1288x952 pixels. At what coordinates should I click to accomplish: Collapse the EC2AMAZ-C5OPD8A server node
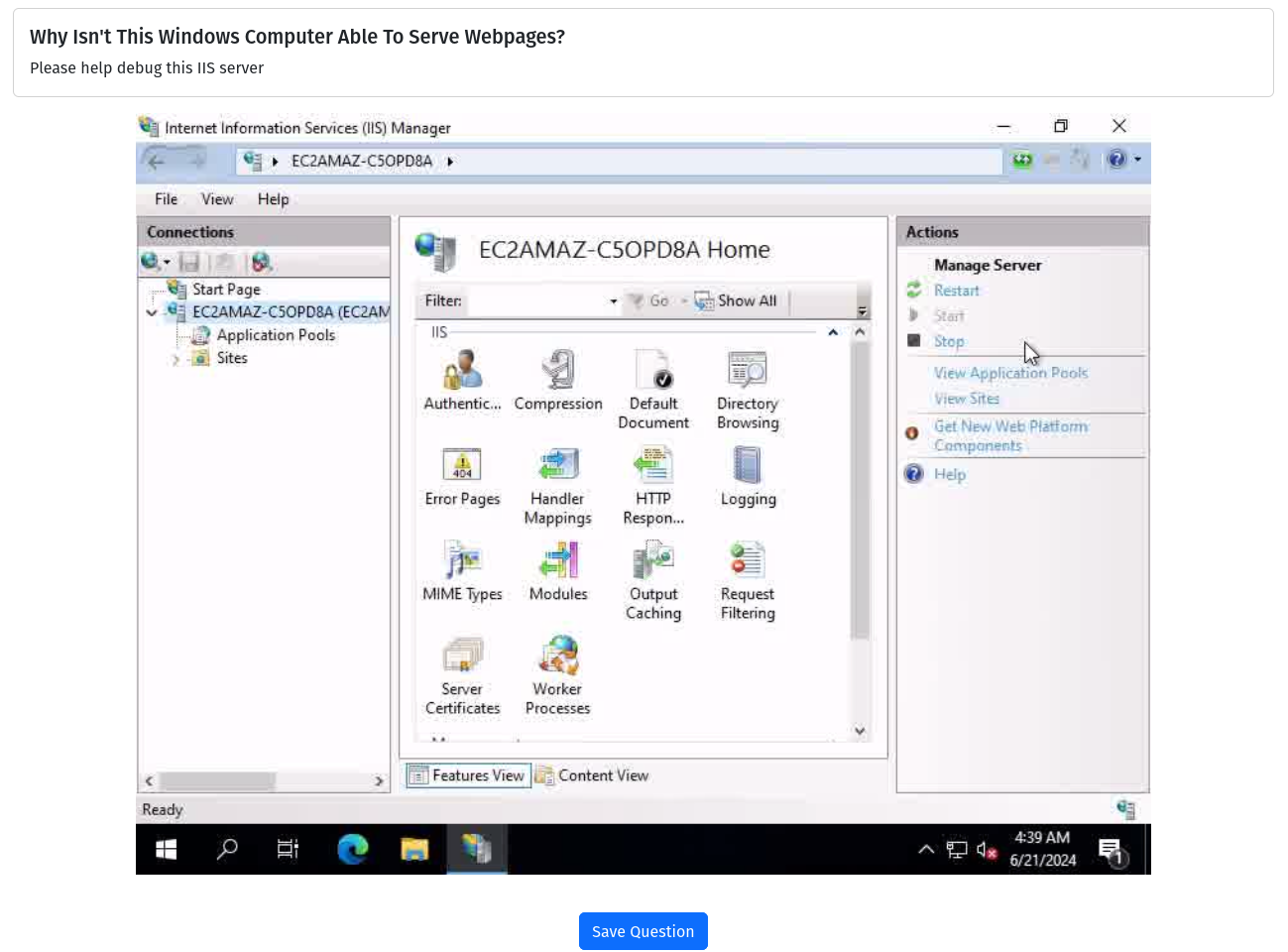tap(151, 312)
